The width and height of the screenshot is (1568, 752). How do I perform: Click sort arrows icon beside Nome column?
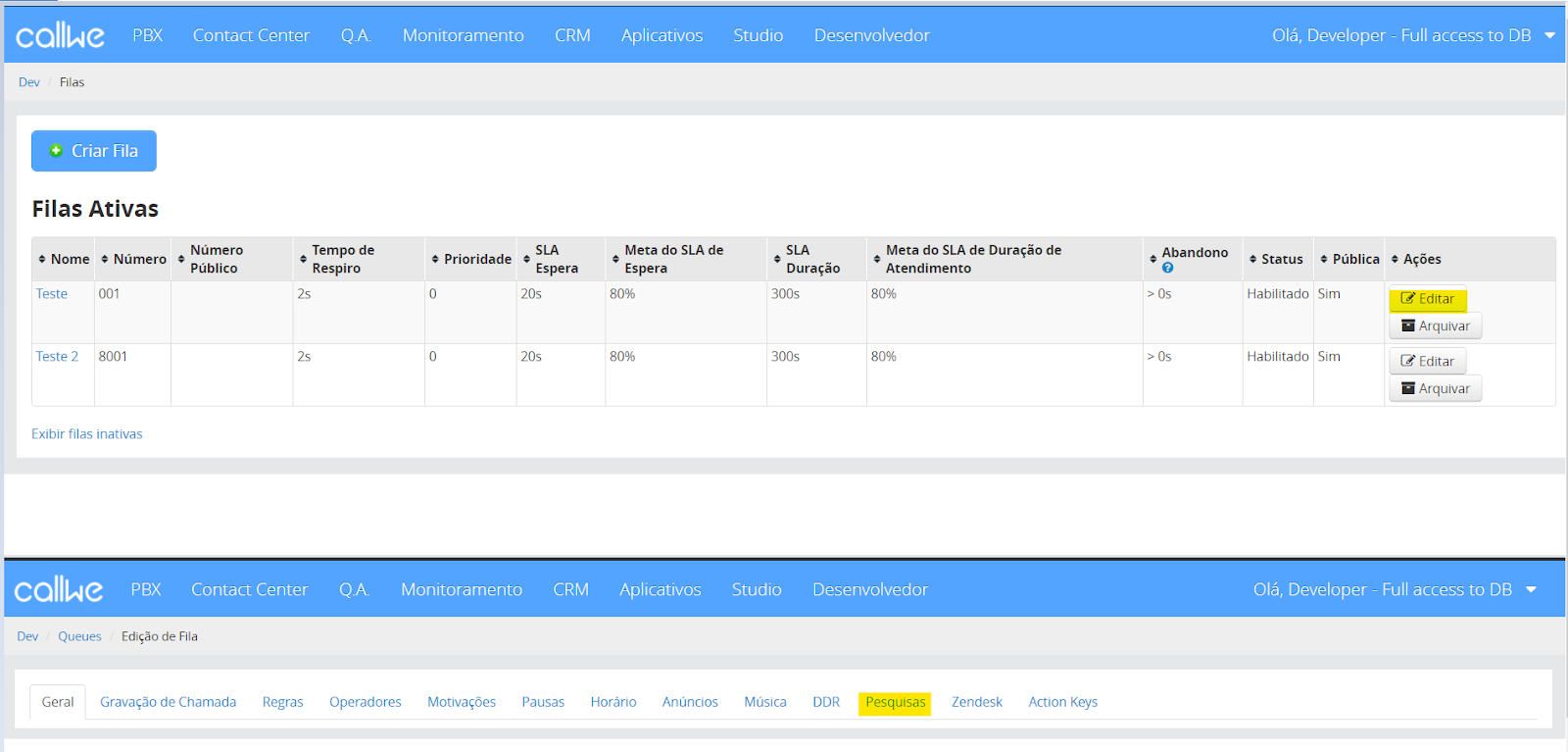(x=42, y=259)
